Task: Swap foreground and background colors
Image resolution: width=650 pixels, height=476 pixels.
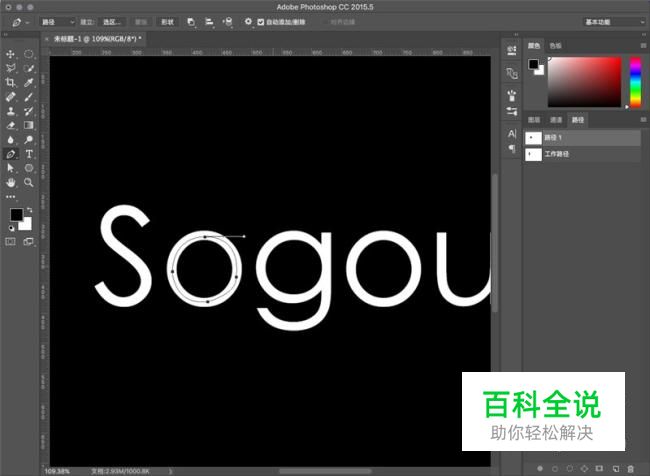Action: [x=29, y=210]
